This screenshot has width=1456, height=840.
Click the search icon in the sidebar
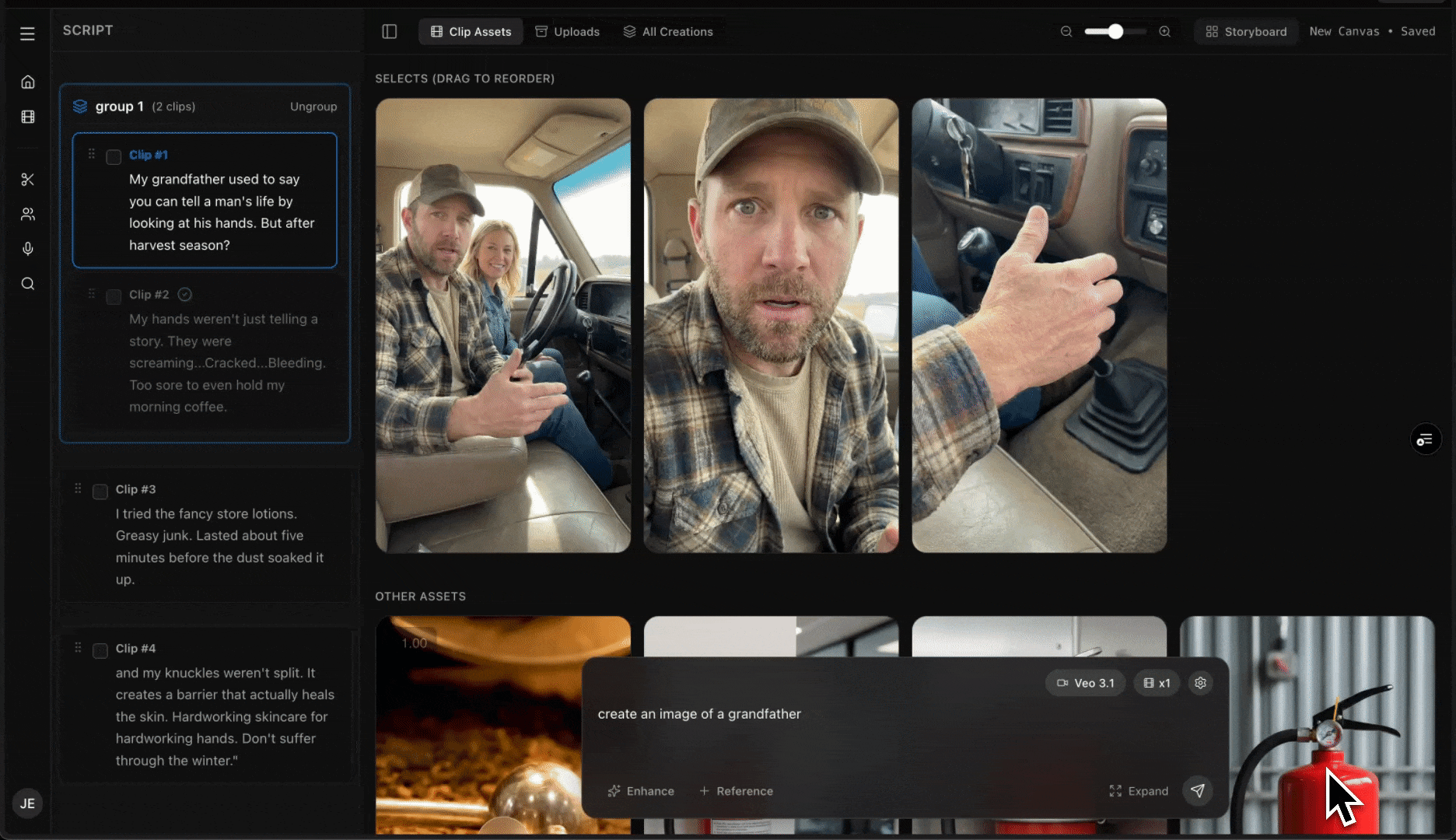[x=28, y=284]
